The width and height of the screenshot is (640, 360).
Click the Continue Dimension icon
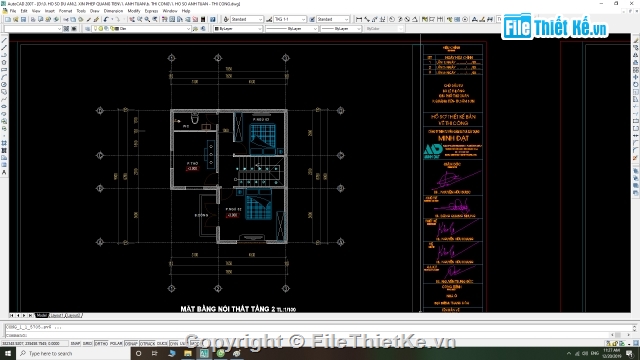440,19
